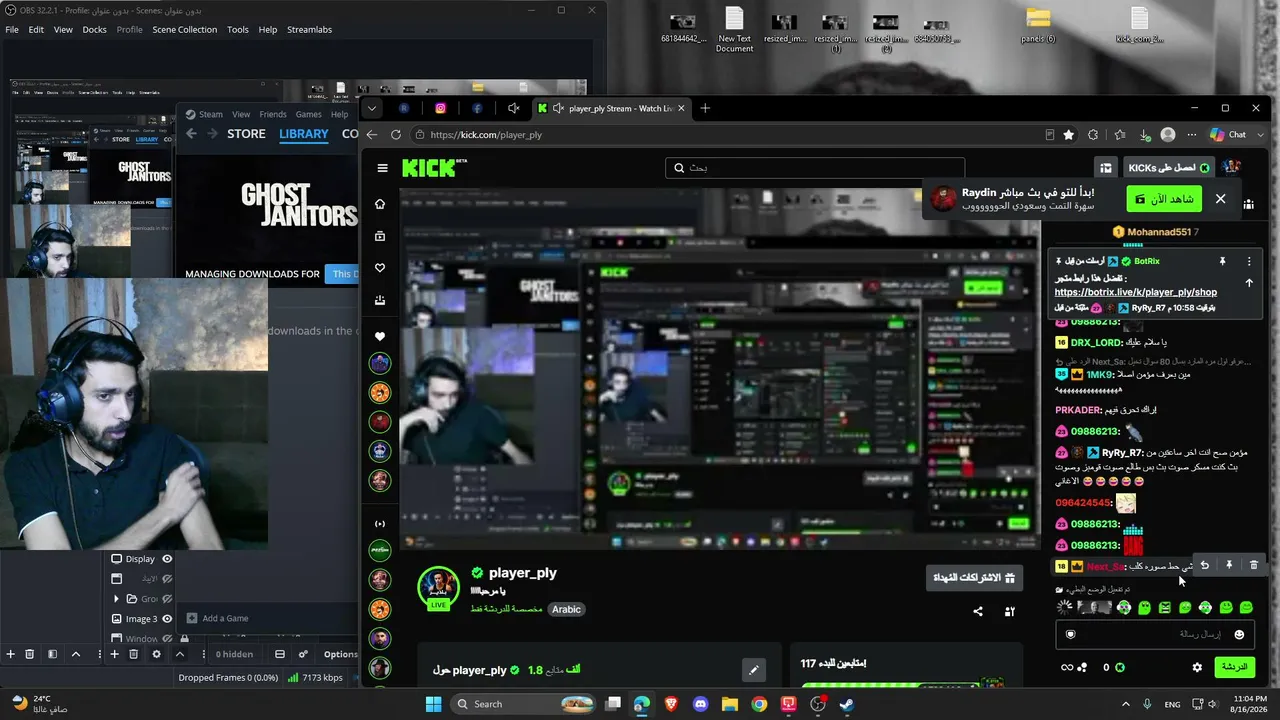The width and height of the screenshot is (1280, 720).
Task: Click the gifted subscriptions button
Action: point(974,578)
